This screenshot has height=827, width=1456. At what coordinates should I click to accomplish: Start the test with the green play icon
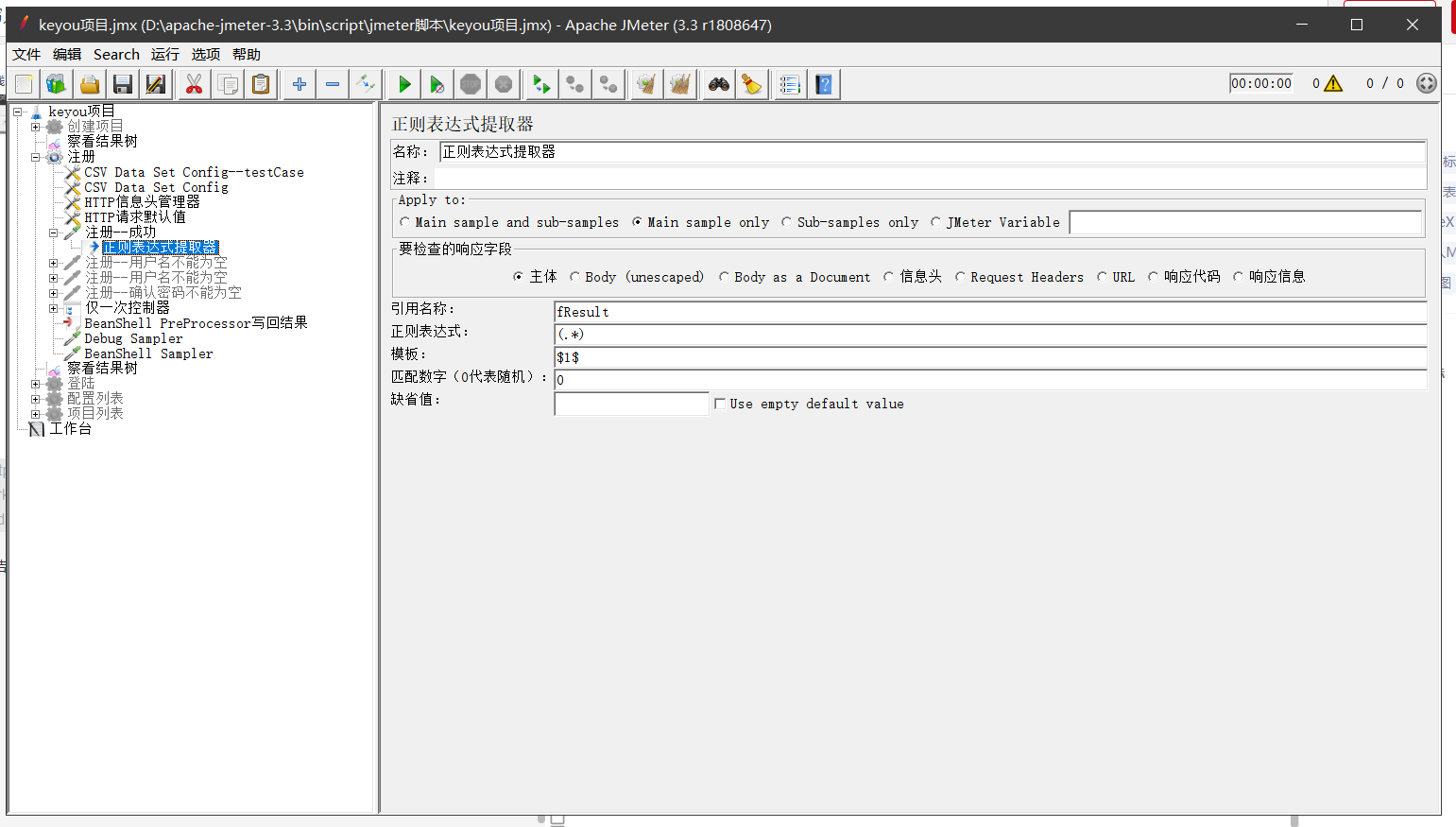pyautogui.click(x=403, y=84)
